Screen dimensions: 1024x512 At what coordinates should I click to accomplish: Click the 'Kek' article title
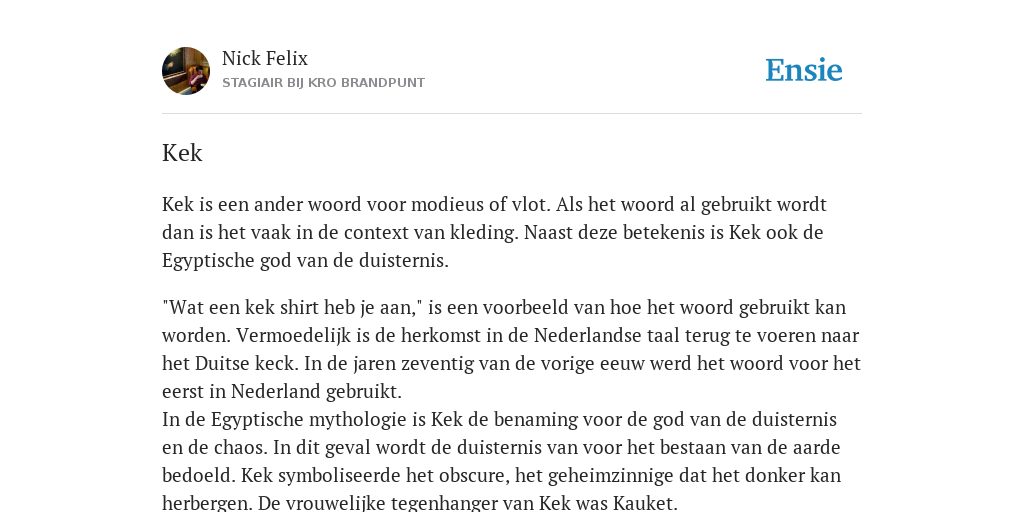click(182, 153)
